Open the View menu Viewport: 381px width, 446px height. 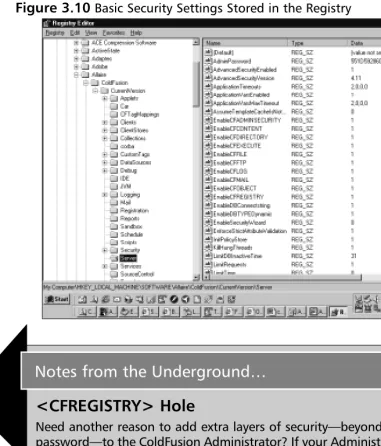point(91,33)
